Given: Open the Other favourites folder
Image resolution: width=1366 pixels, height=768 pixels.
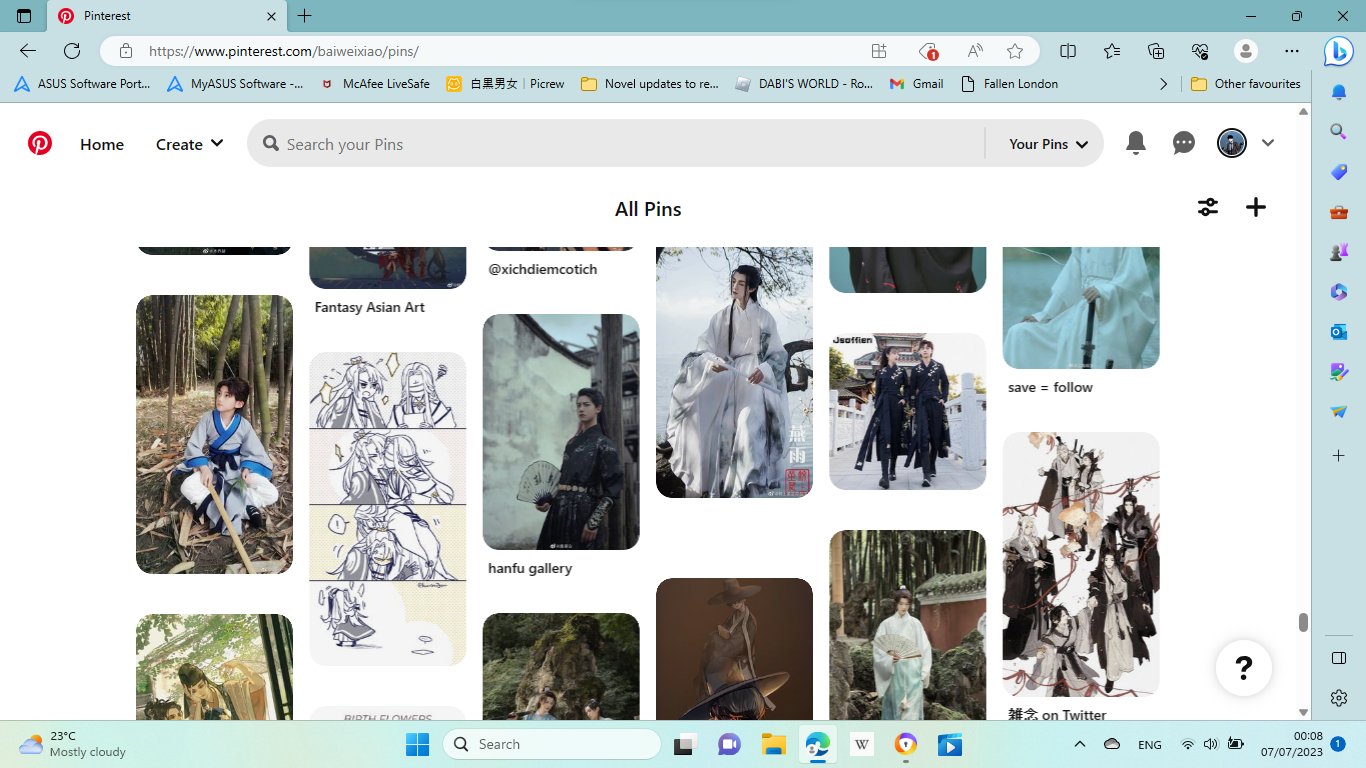Looking at the screenshot, I should (x=1246, y=84).
